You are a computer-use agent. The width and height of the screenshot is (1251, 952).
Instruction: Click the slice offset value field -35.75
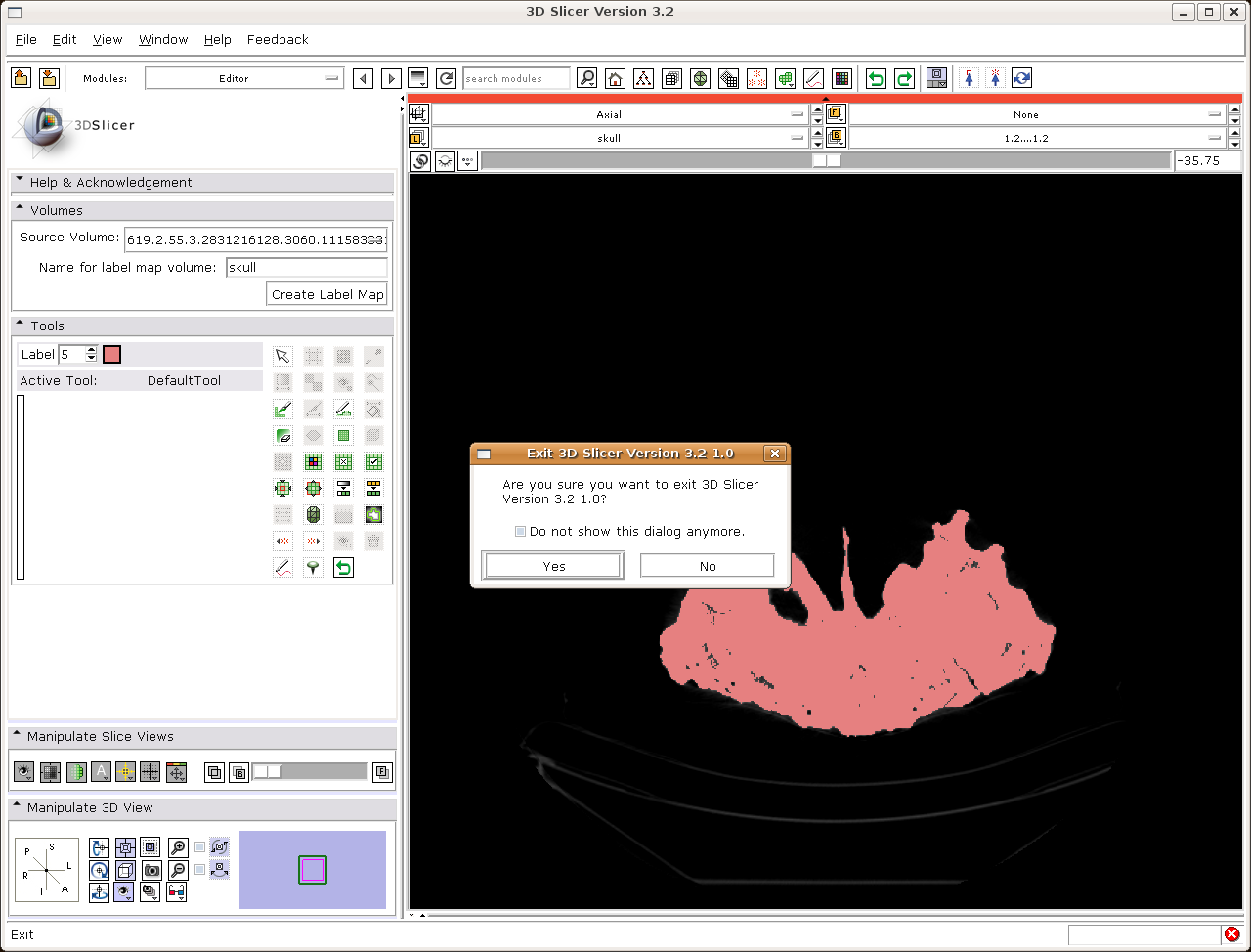pyautogui.click(x=1208, y=161)
